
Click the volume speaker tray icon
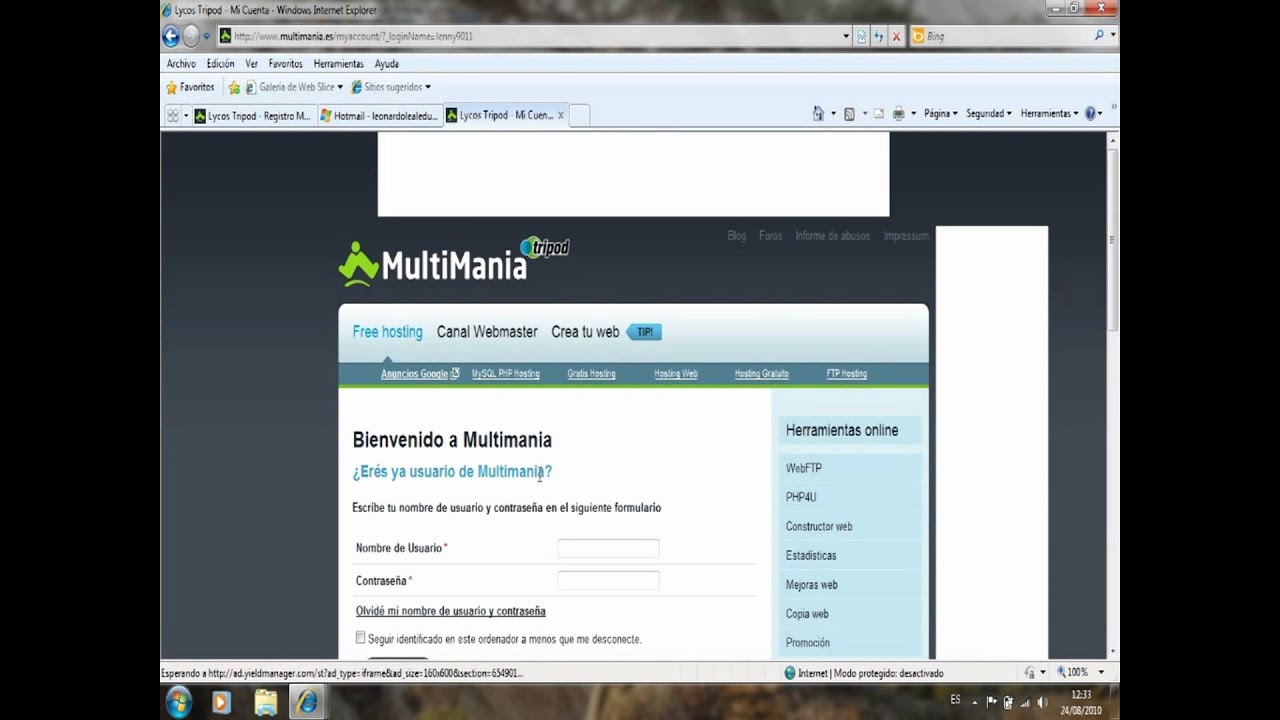click(1042, 702)
